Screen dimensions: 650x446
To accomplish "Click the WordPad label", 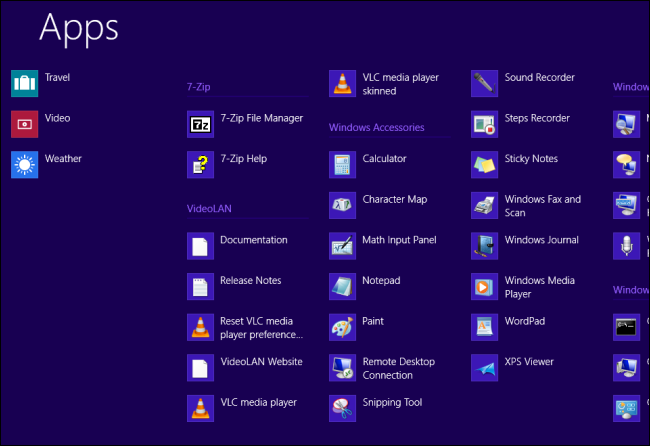I will 524,321.
